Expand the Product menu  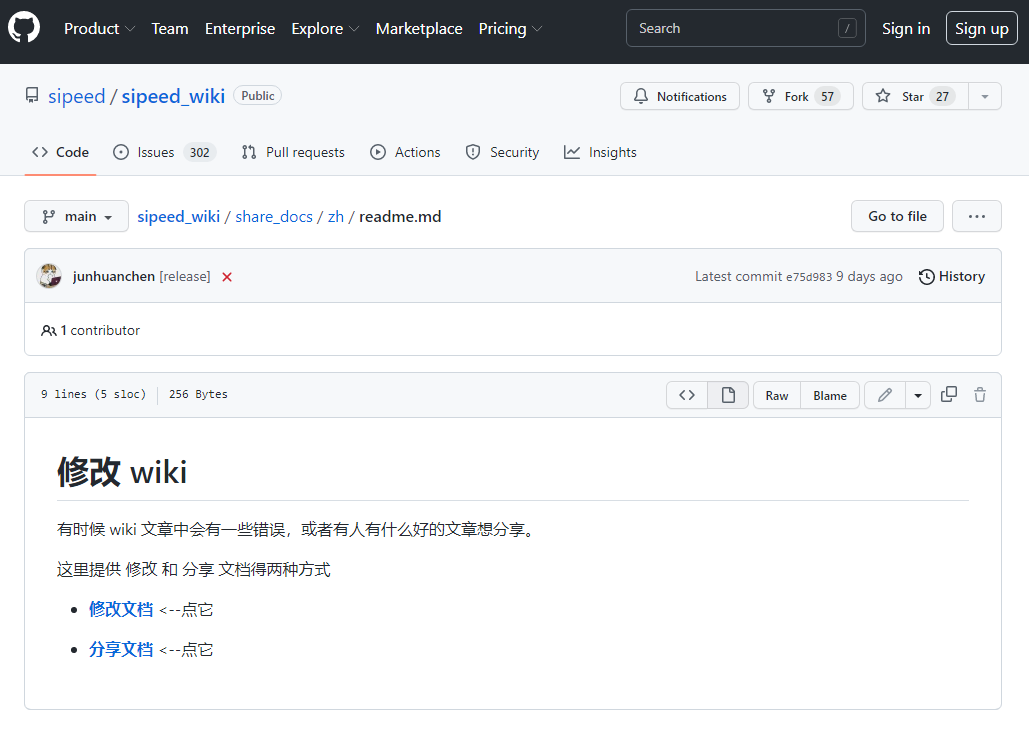tap(99, 29)
